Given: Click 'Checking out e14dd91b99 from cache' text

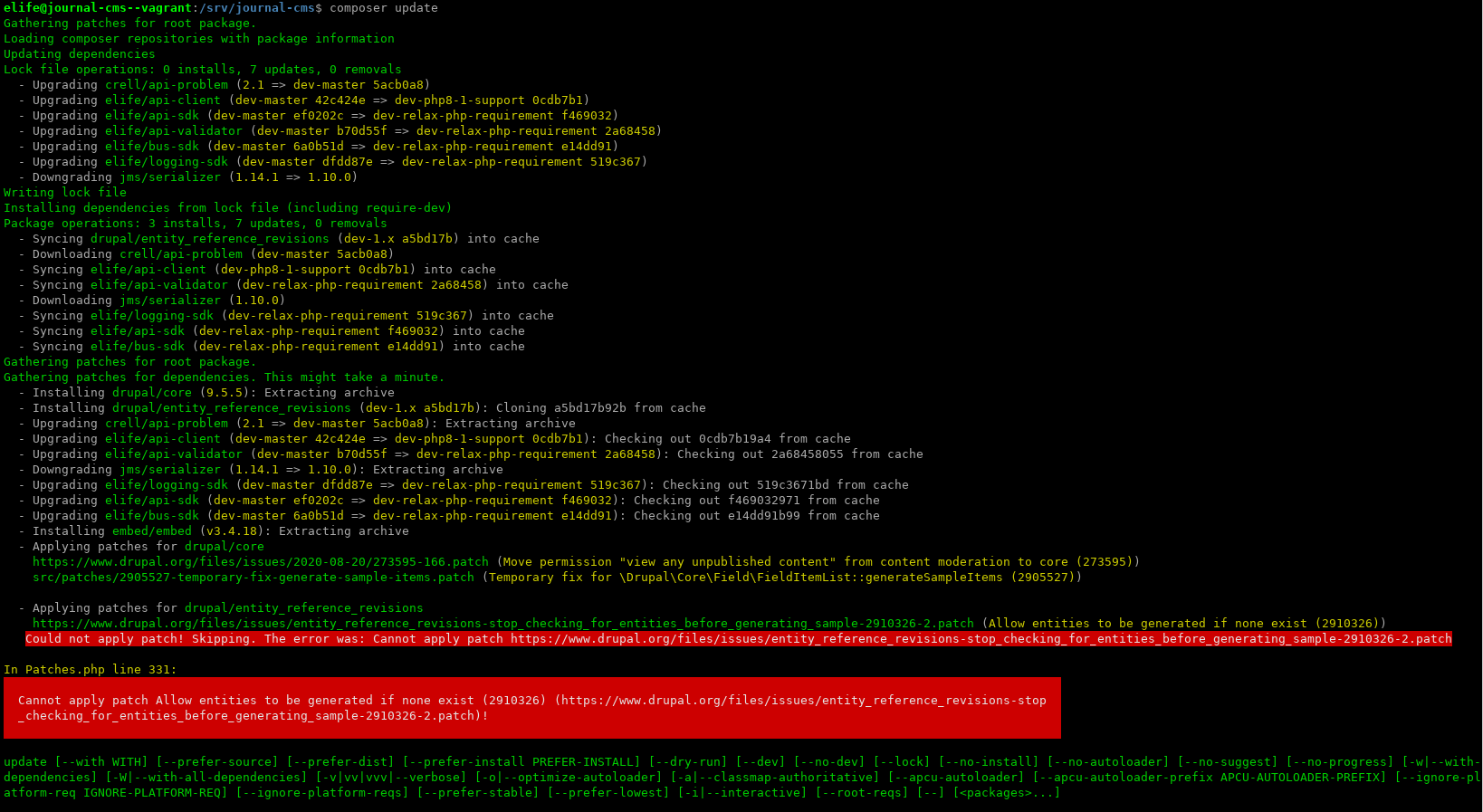Looking at the screenshot, I should (757, 516).
